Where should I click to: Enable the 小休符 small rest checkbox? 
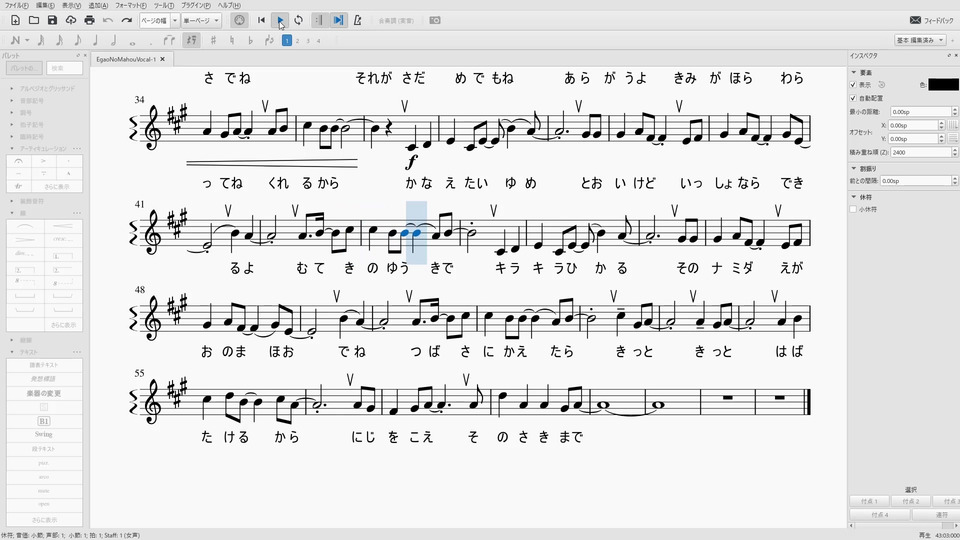[x=853, y=209]
